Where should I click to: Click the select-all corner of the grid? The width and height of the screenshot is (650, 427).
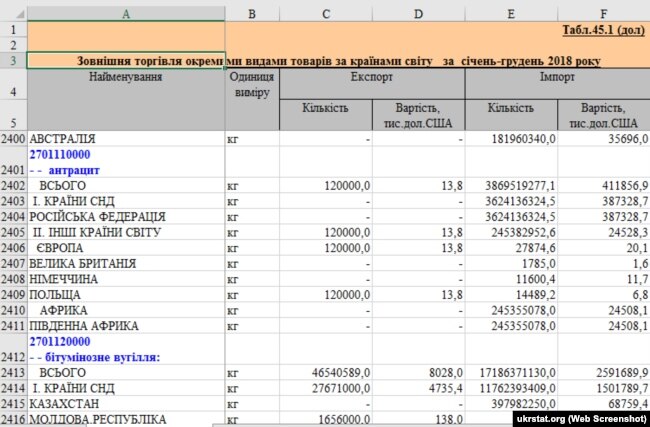click(13, 12)
